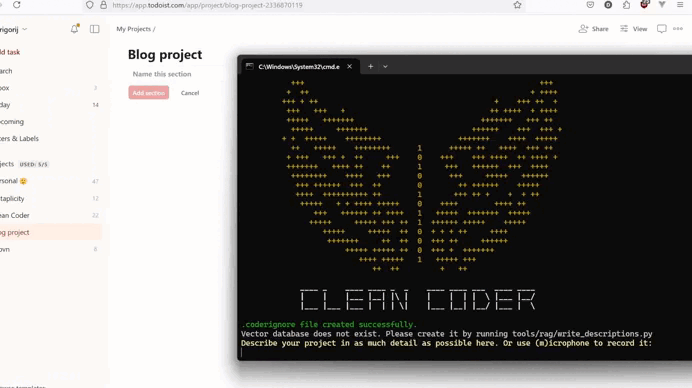Open Filters & Labels in the sidebar
Screen dimensions: 692x388
[19, 139]
